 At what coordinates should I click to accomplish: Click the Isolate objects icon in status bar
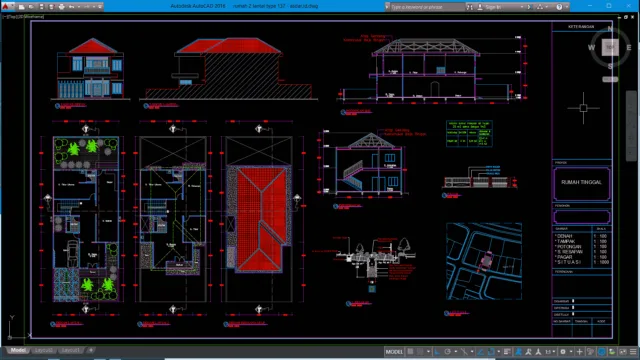click(611, 351)
